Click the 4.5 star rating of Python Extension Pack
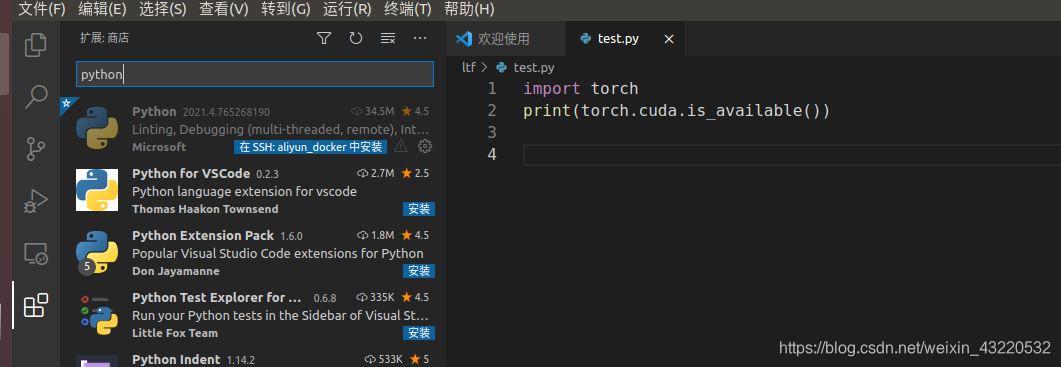 coord(415,235)
